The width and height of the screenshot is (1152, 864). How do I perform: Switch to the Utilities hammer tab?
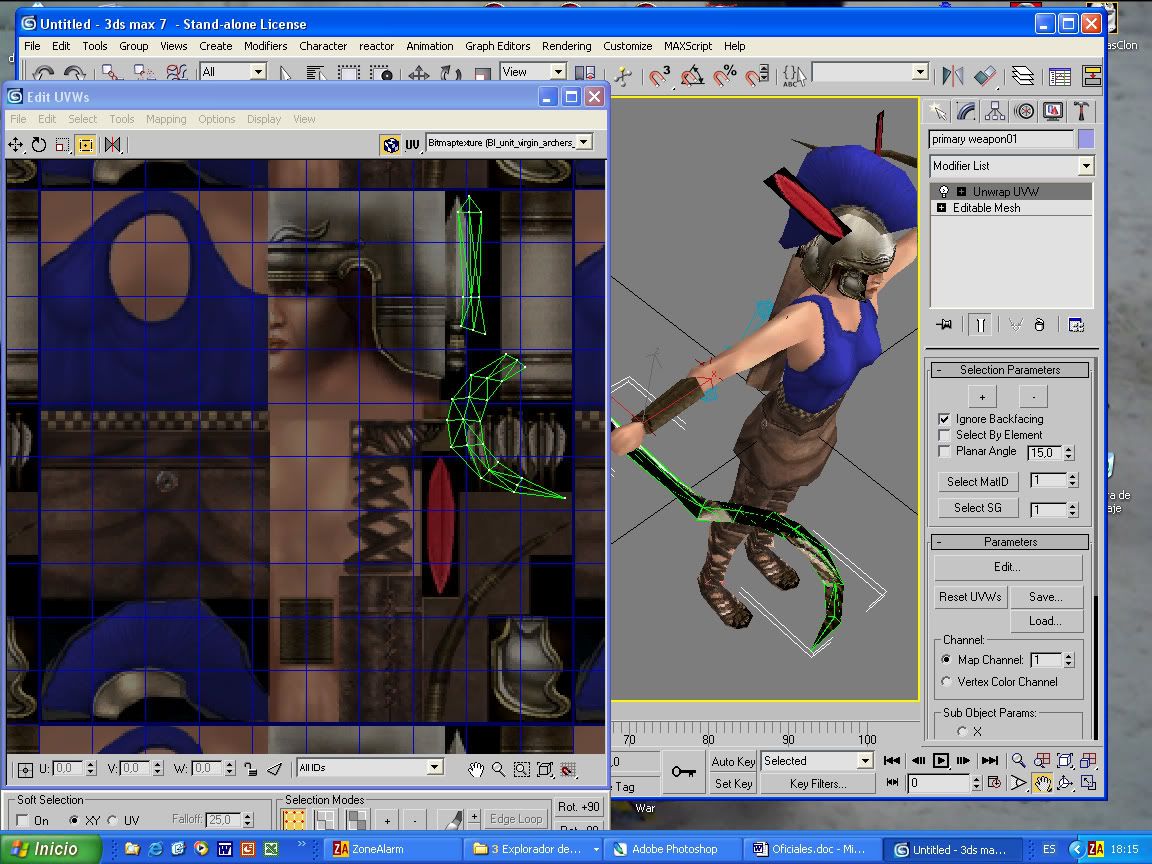(x=1081, y=112)
